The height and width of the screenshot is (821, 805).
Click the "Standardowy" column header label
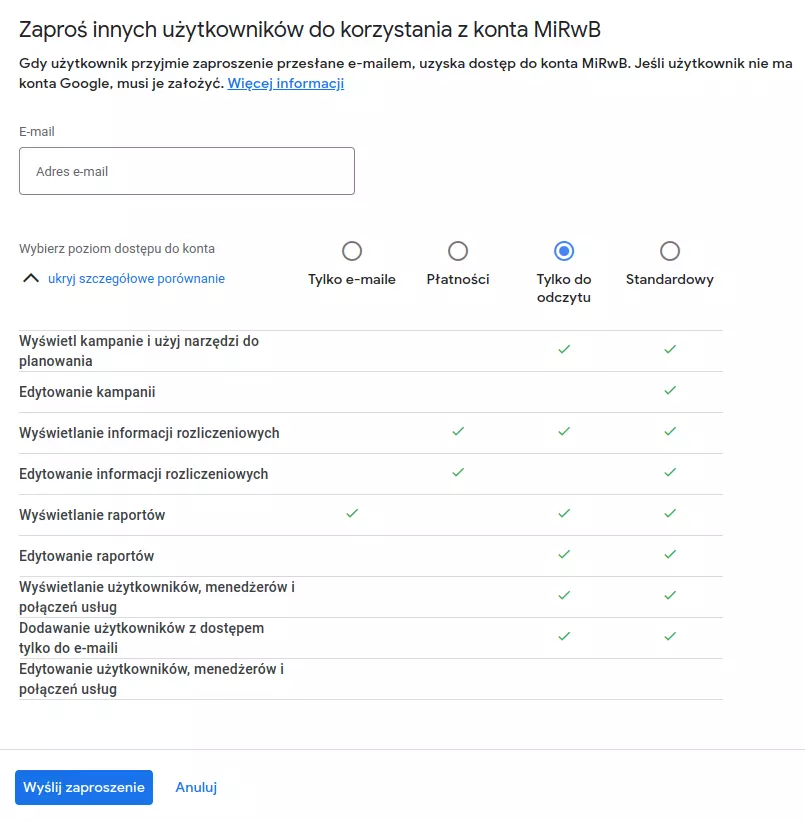669,280
